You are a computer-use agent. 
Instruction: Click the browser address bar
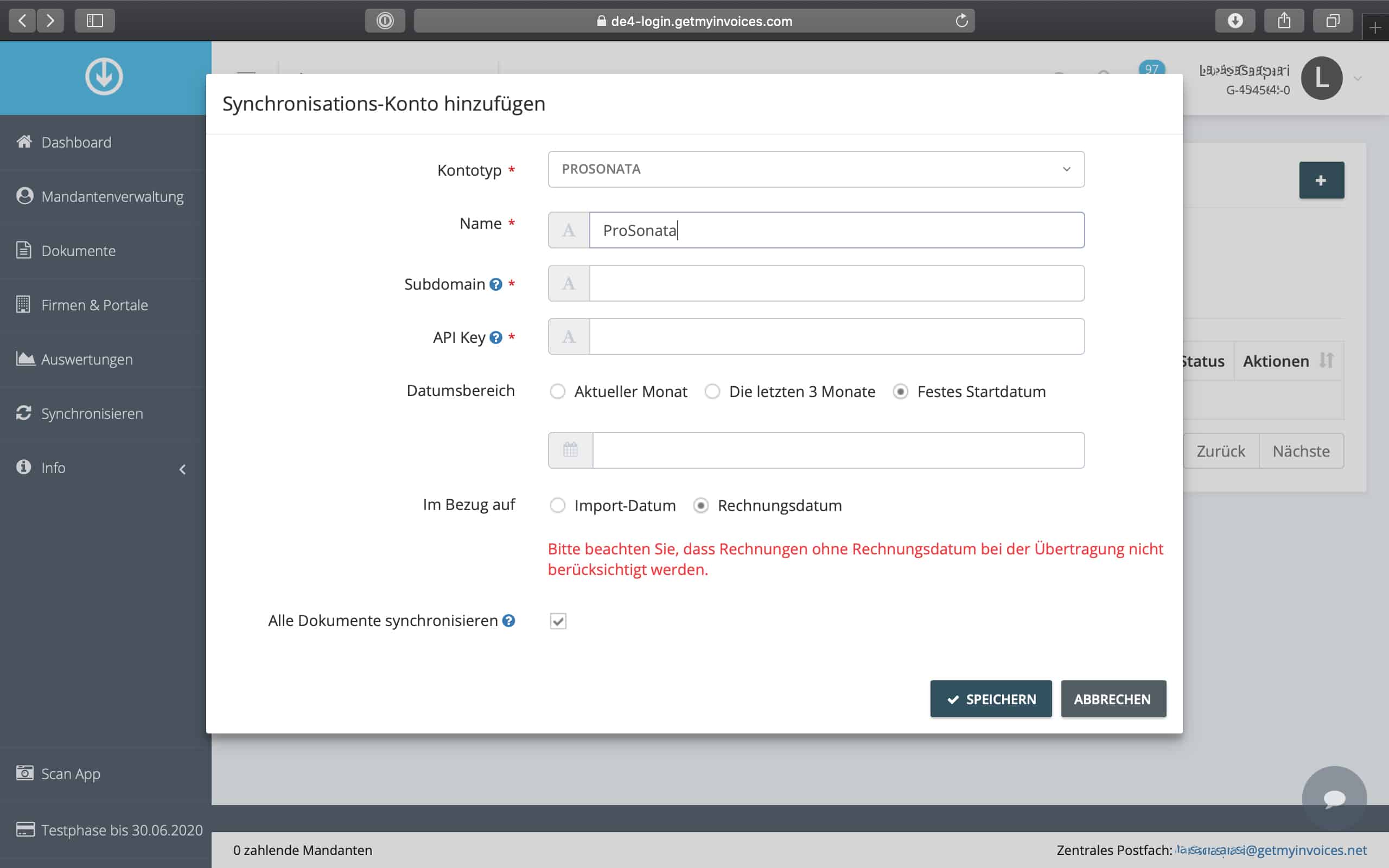(694, 21)
